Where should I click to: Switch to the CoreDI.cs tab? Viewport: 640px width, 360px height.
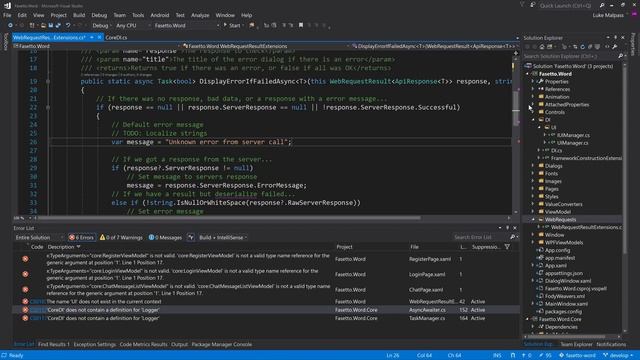tap(116, 37)
